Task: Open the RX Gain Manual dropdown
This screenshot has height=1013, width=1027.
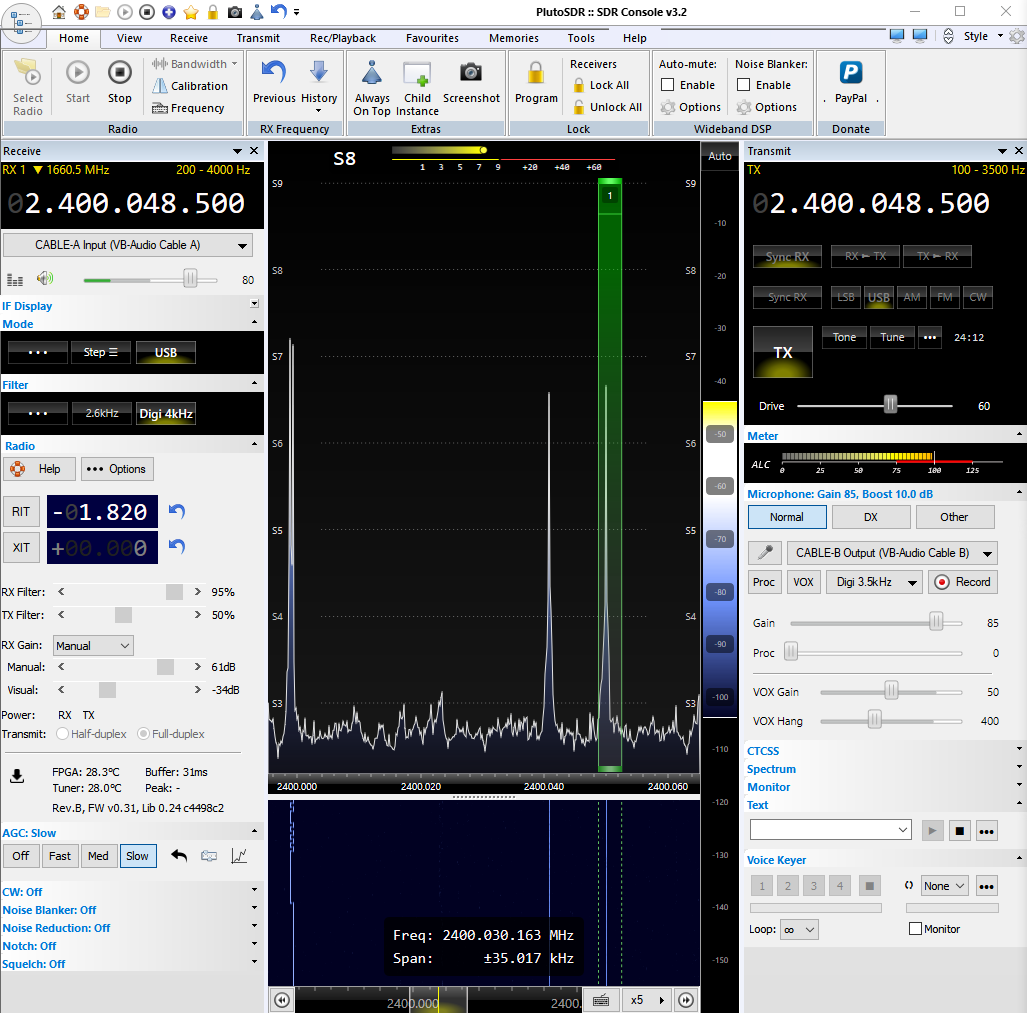Action: (93, 646)
